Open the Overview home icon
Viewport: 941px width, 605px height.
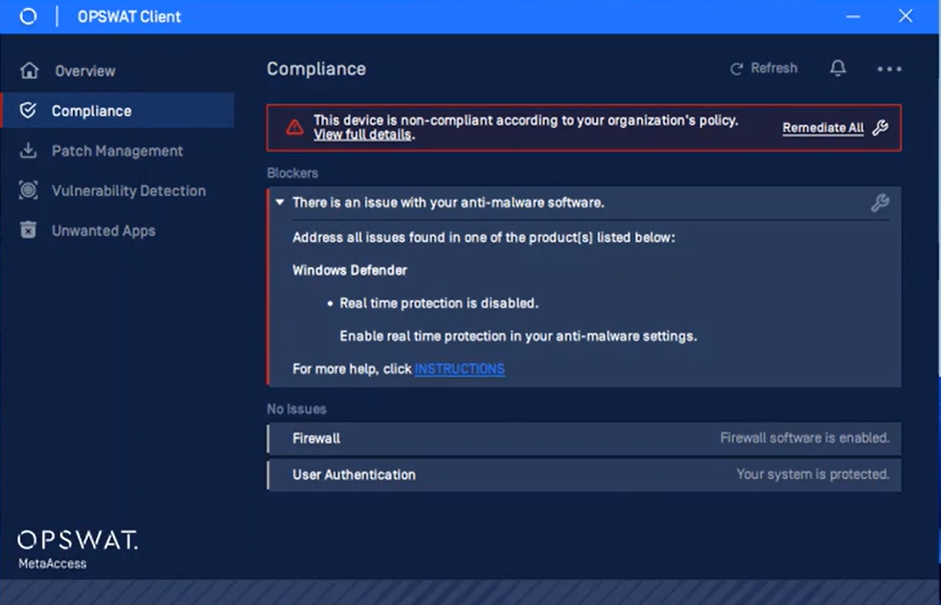click(x=29, y=70)
